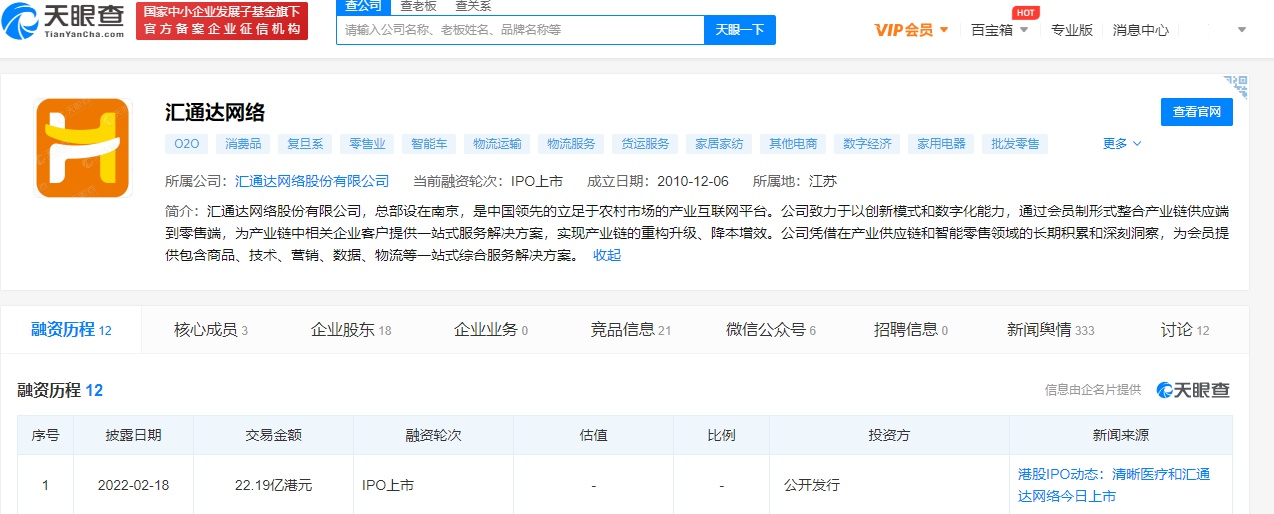Click the 22.19亿港元 amount cell
1274x514 pixels.
[273, 485]
